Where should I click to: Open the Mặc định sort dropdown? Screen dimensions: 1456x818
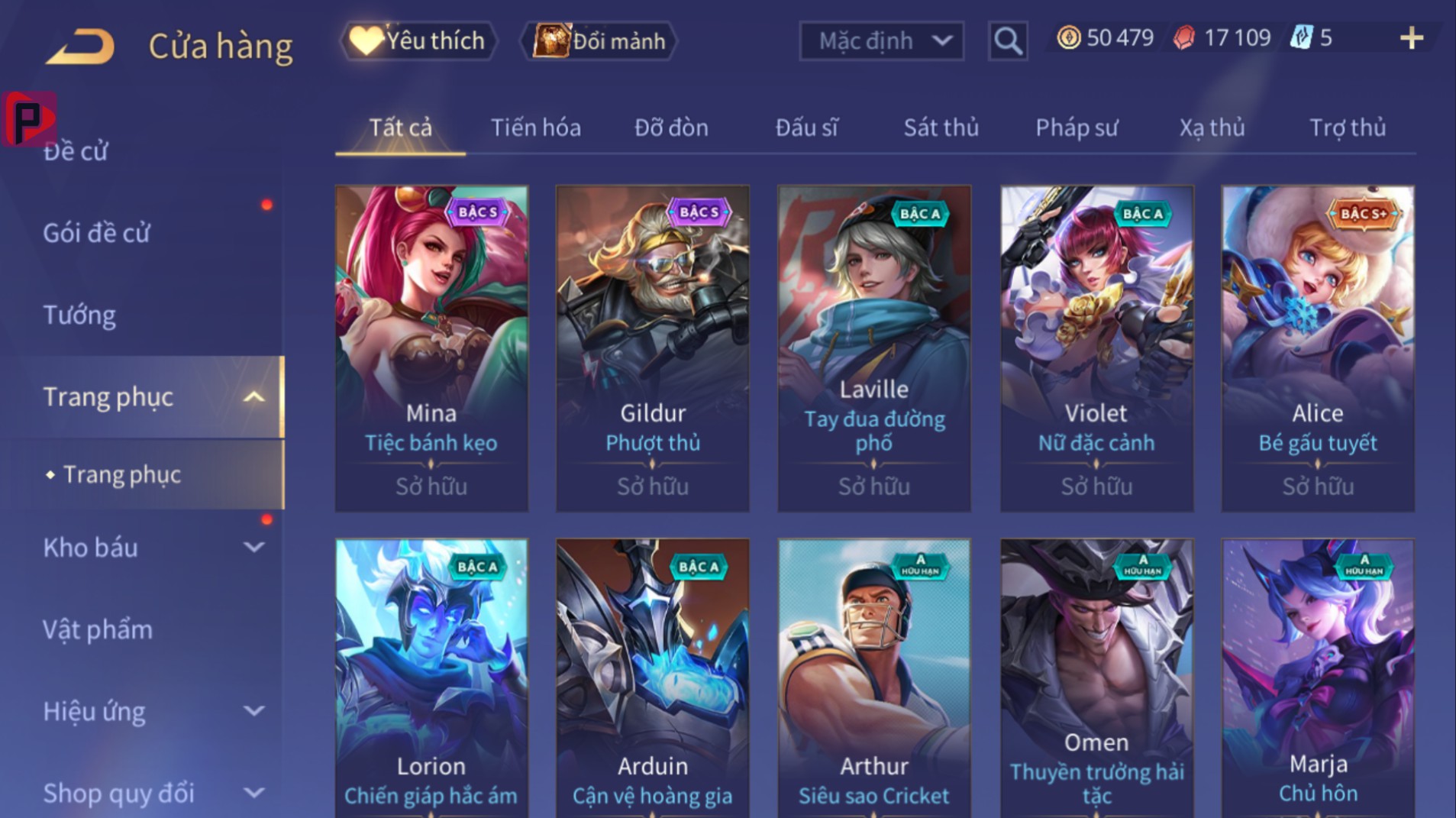pos(881,40)
